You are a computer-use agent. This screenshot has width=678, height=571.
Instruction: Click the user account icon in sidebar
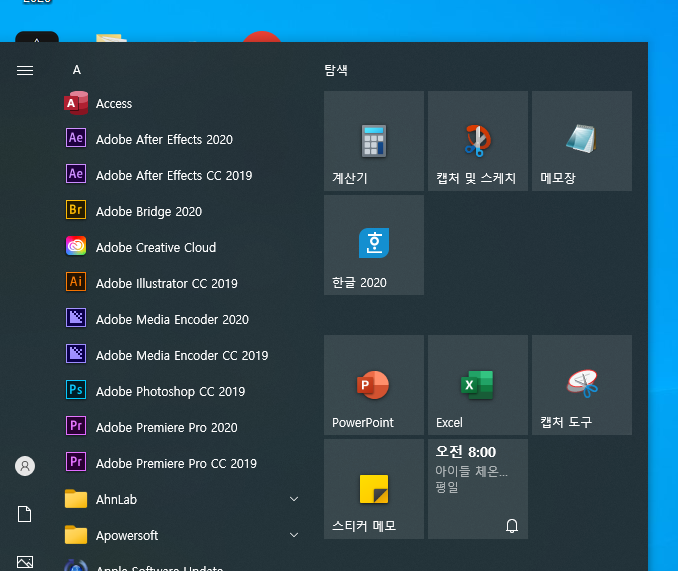pos(25,466)
